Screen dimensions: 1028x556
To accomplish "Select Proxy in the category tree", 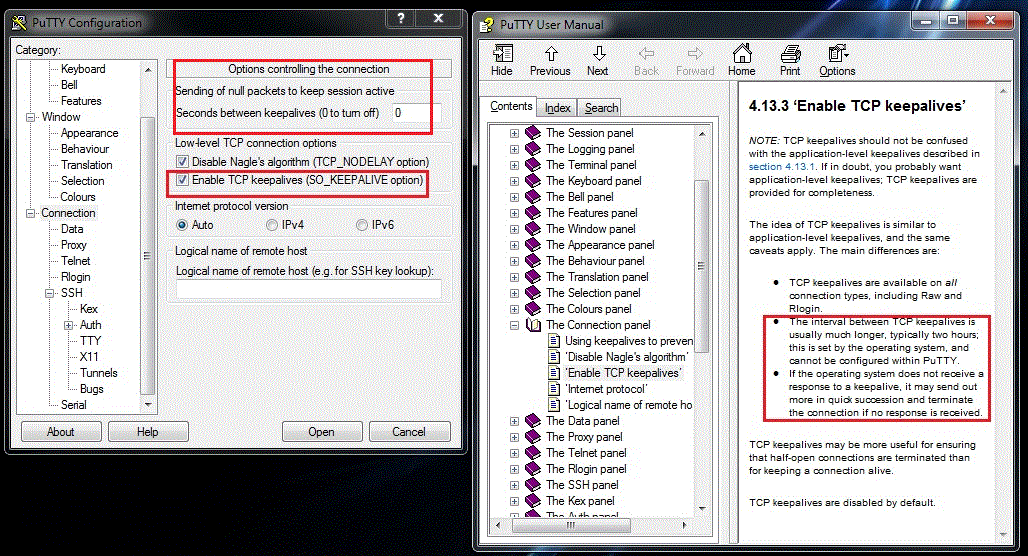I will pos(73,245).
